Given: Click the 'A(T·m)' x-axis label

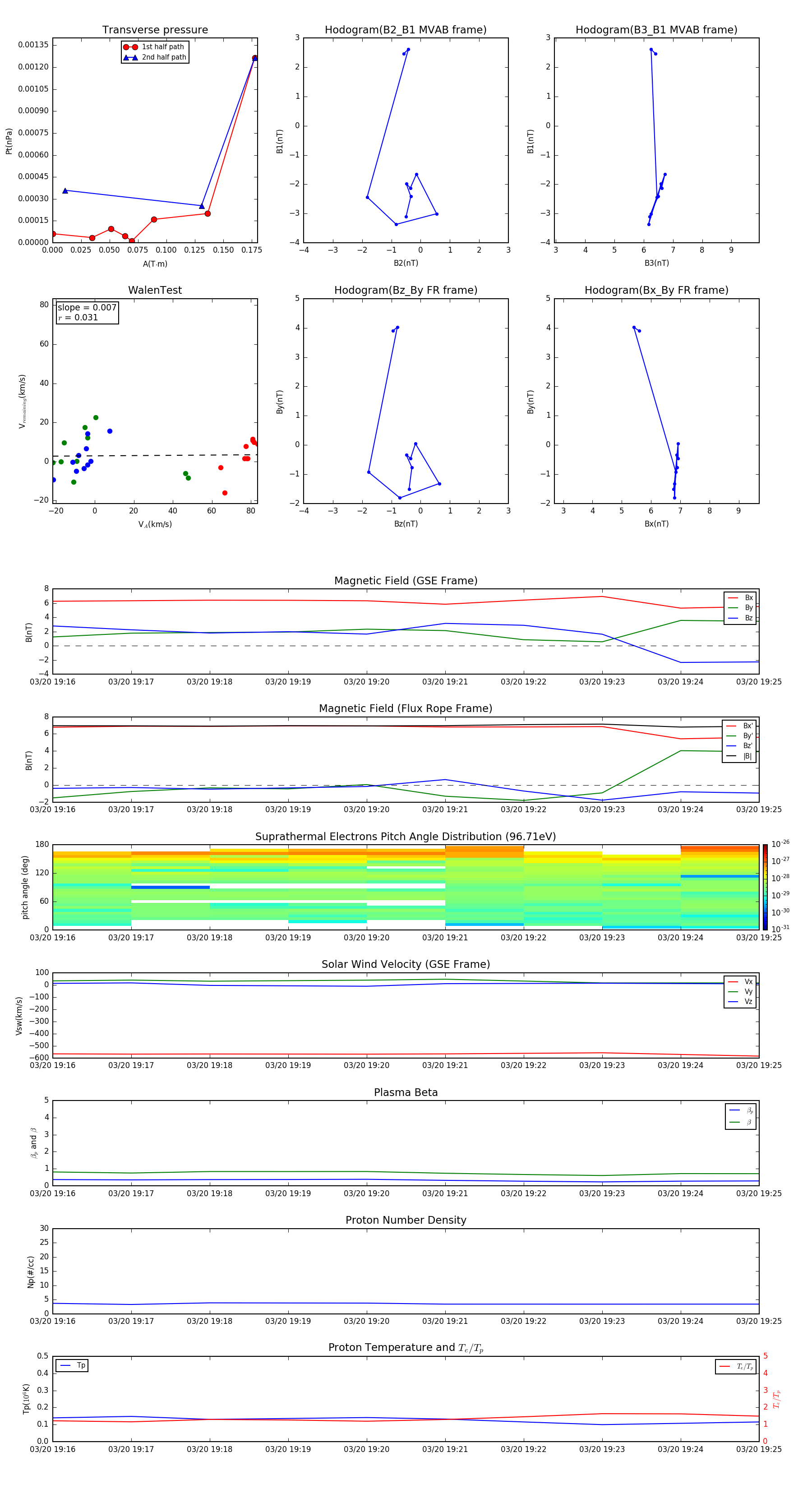Looking at the screenshot, I should pos(155,264).
